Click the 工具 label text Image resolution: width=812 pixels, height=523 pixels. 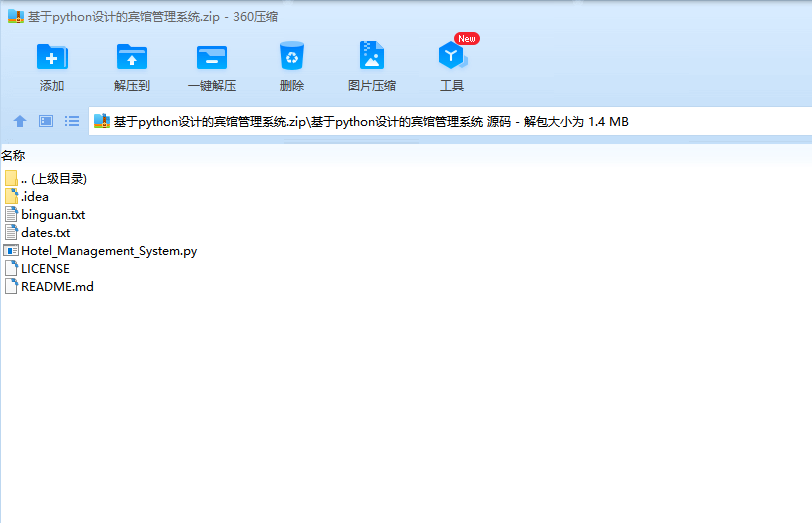tap(452, 85)
